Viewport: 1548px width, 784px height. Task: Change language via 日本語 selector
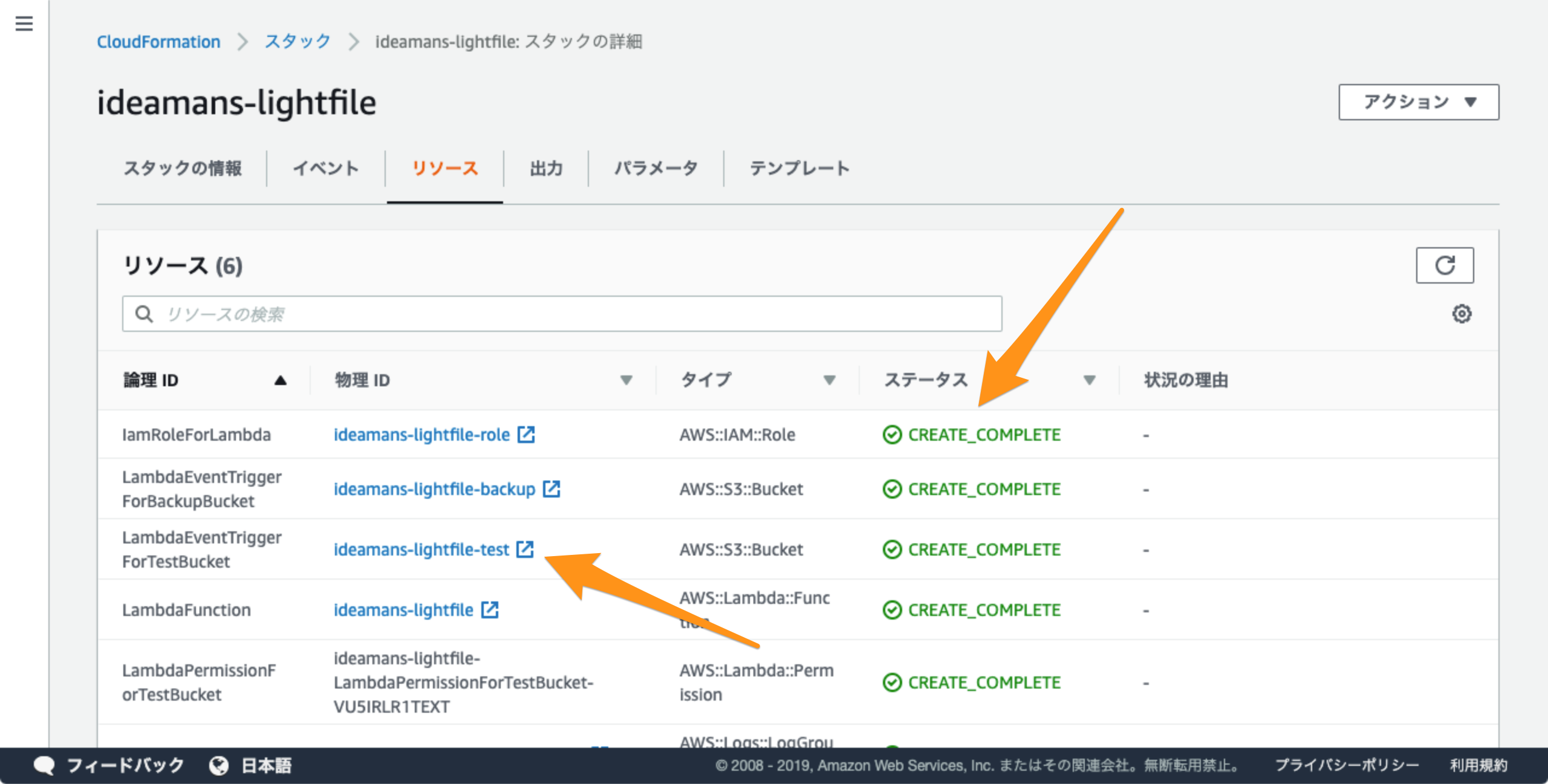click(267, 765)
